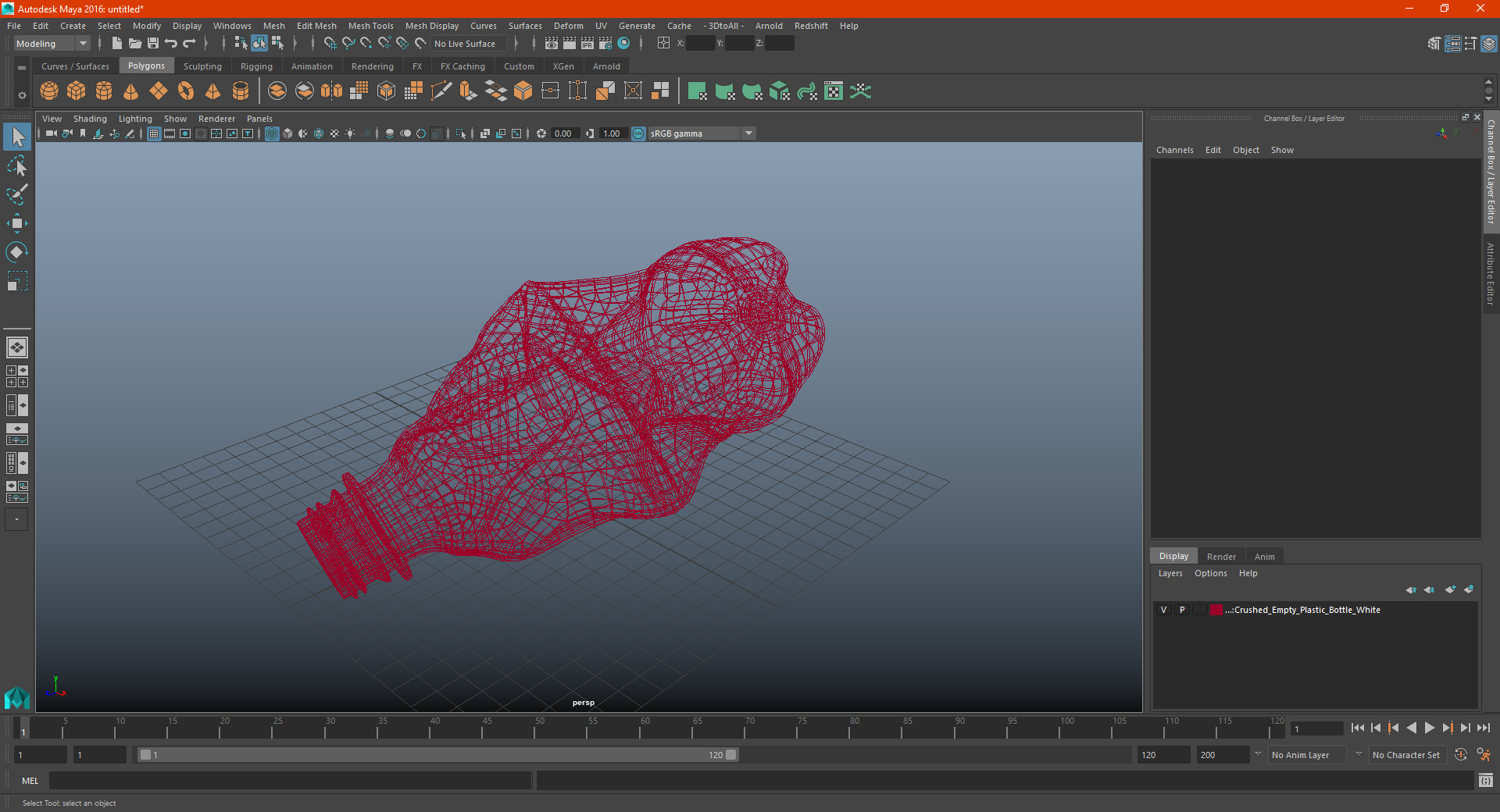Open the No Anim Layer dropdown
The height and width of the screenshot is (812, 1500).
1307,755
